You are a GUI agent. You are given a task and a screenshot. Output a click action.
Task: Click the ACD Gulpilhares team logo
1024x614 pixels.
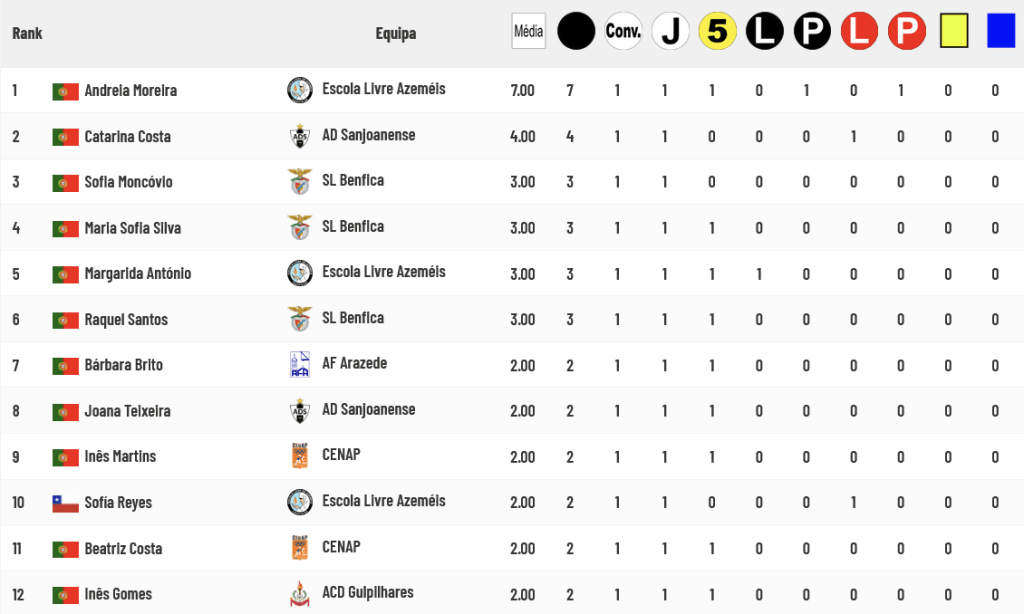click(300, 594)
